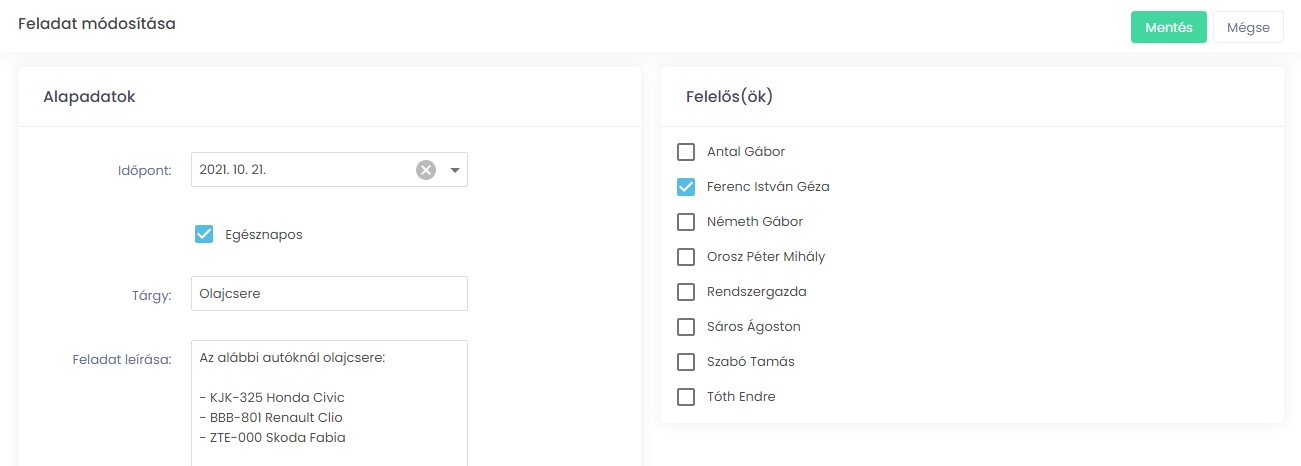The image size is (1301, 466).
Task: Click the Rendszergazda name label
Action: pyautogui.click(x=756, y=292)
